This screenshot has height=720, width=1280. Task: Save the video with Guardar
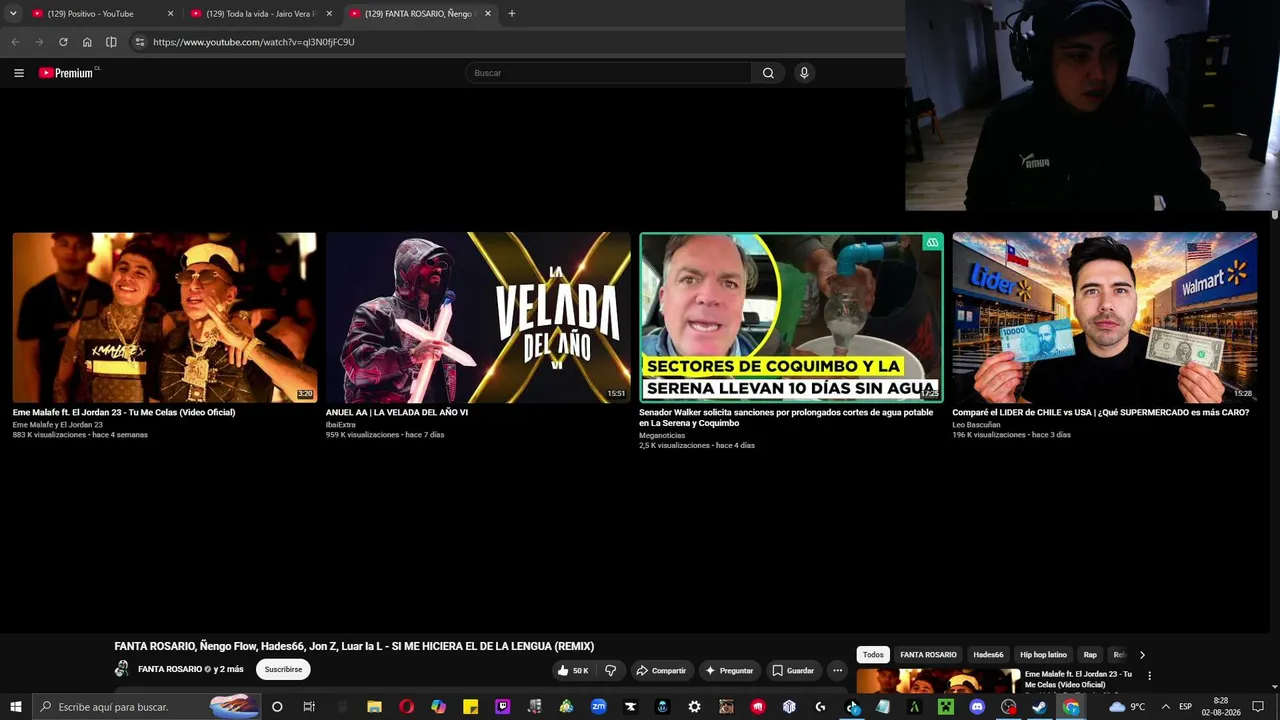tap(793, 670)
